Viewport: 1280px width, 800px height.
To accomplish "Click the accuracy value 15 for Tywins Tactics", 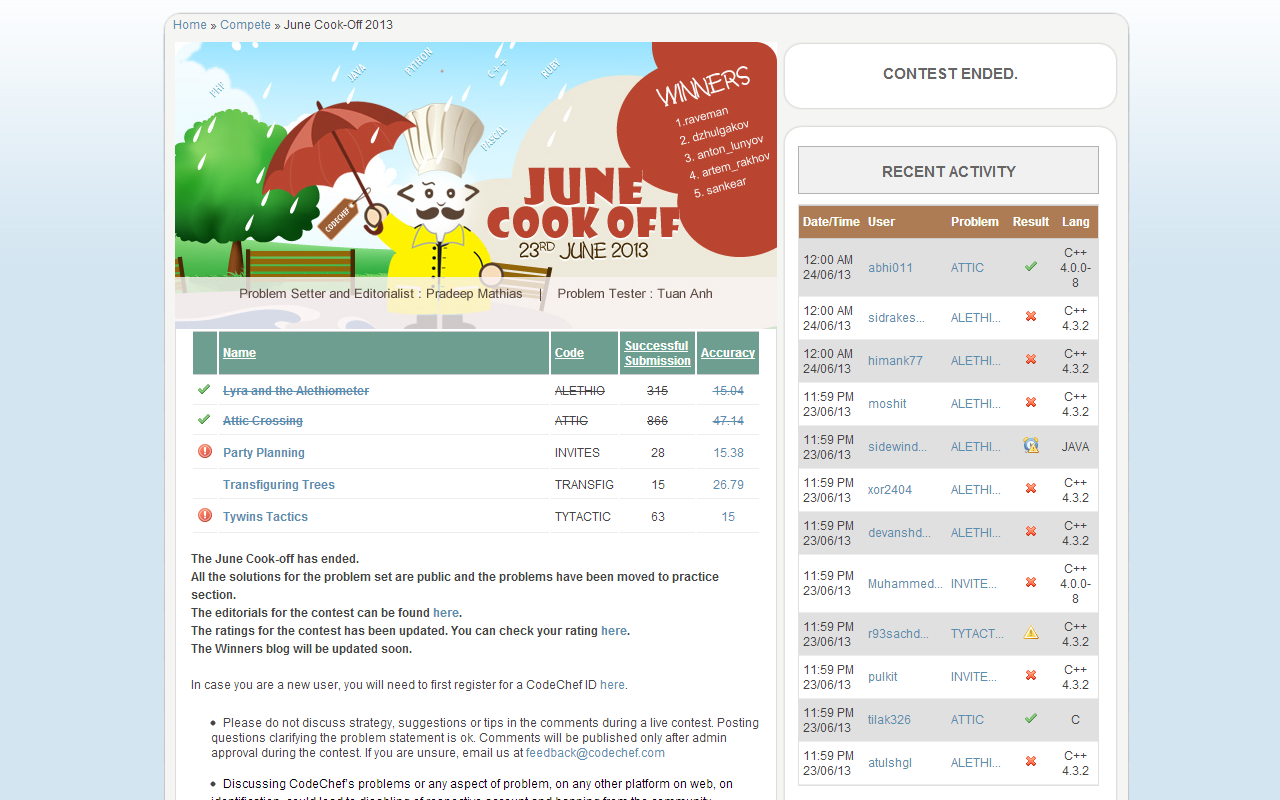I will click(728, 517).
